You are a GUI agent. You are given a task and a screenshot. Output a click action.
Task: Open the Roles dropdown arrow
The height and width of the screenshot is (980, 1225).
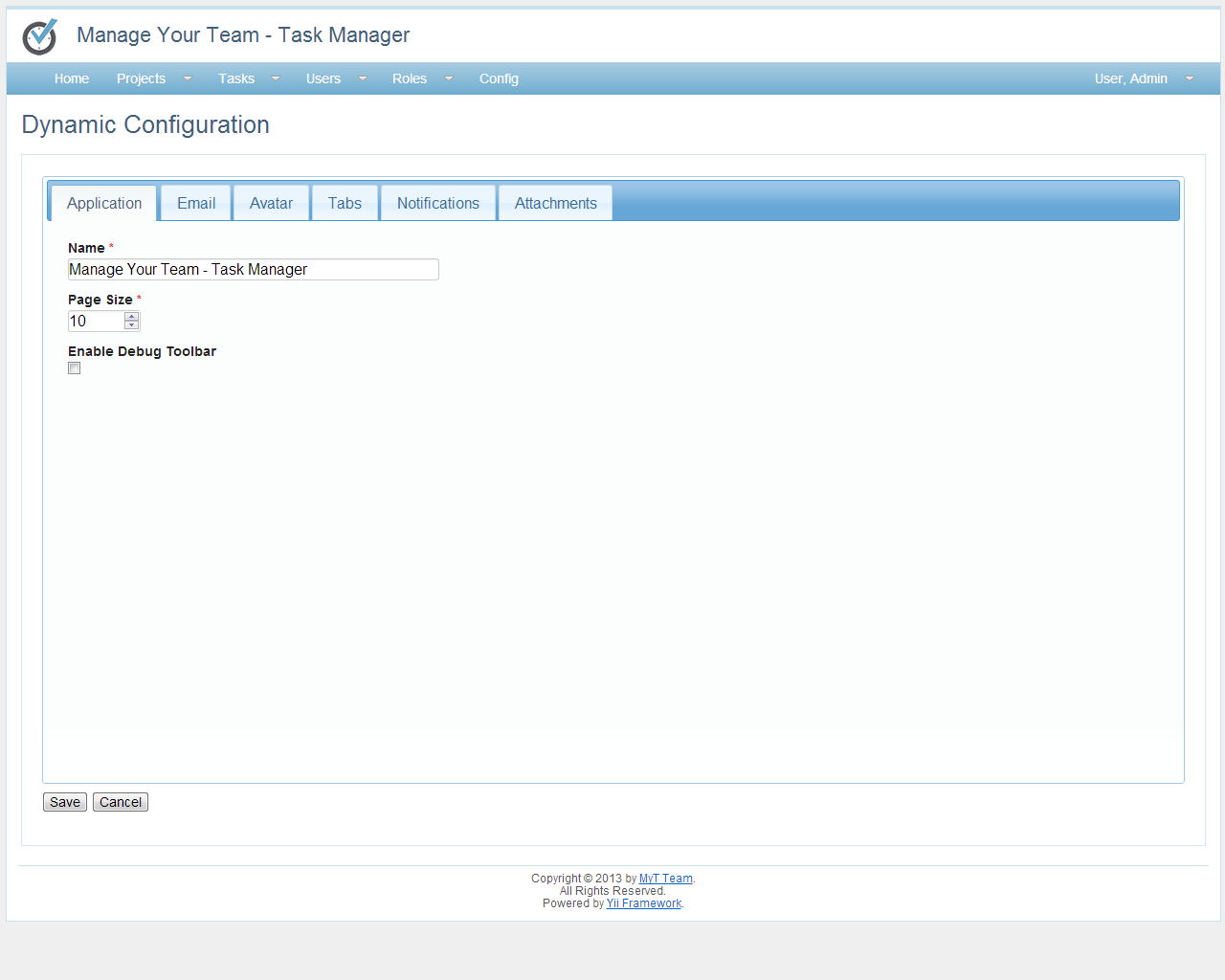tap(448, 78)
